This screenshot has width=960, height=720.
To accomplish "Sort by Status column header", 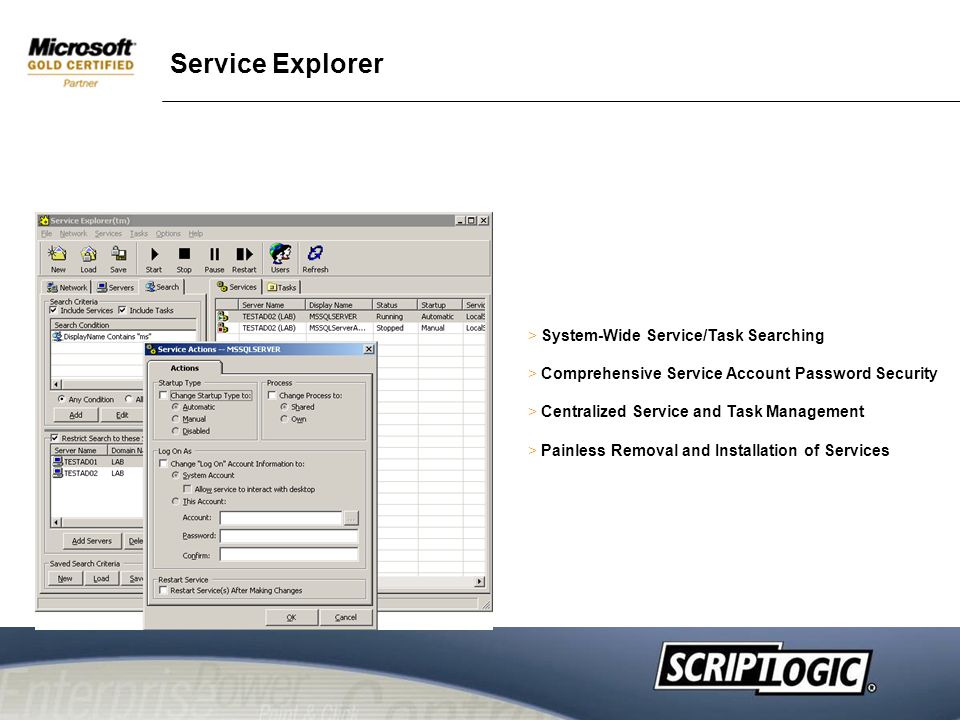I will [x=395, y=304].
